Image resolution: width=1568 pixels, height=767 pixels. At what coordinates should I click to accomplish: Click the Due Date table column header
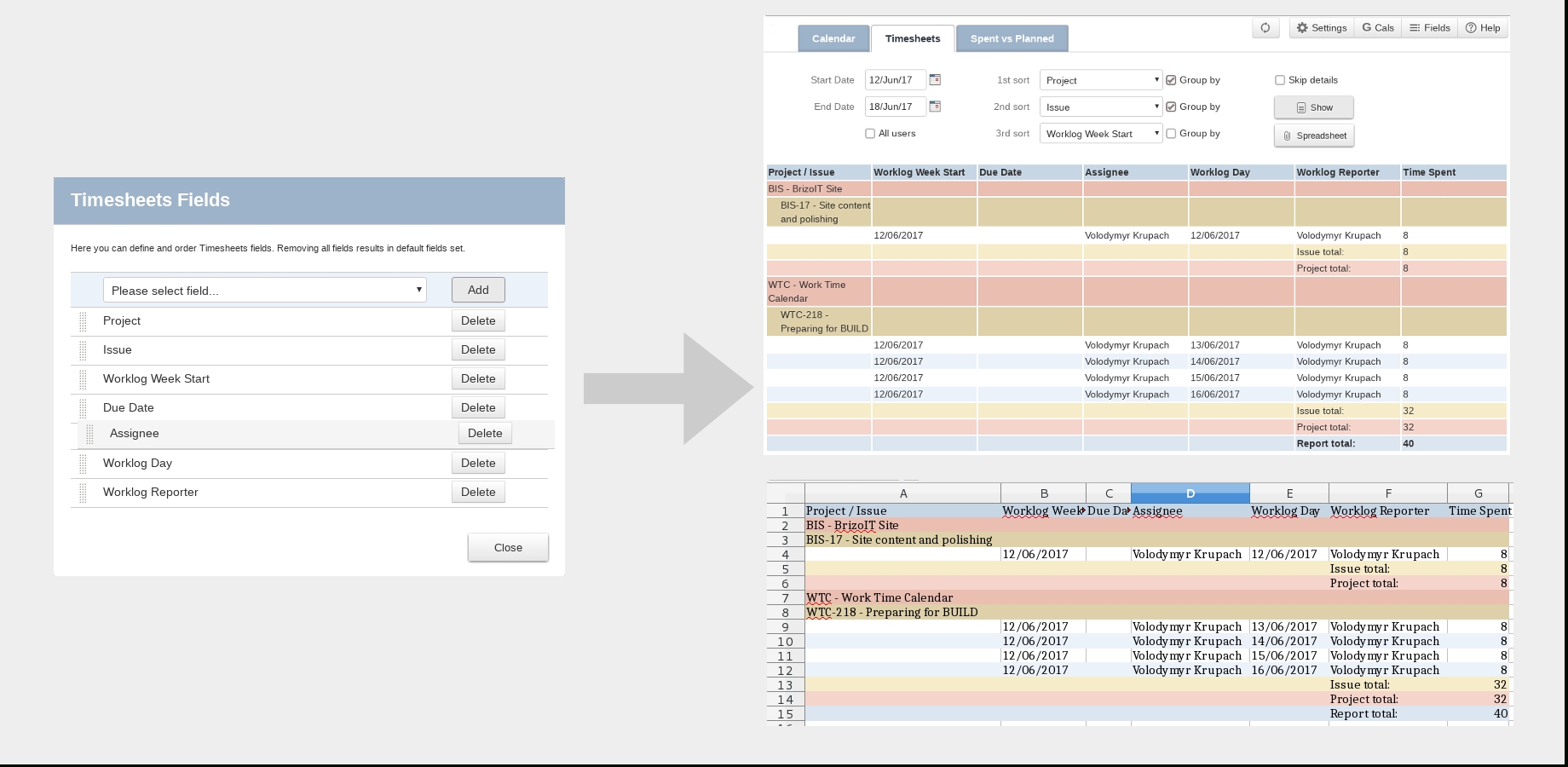1030,172
